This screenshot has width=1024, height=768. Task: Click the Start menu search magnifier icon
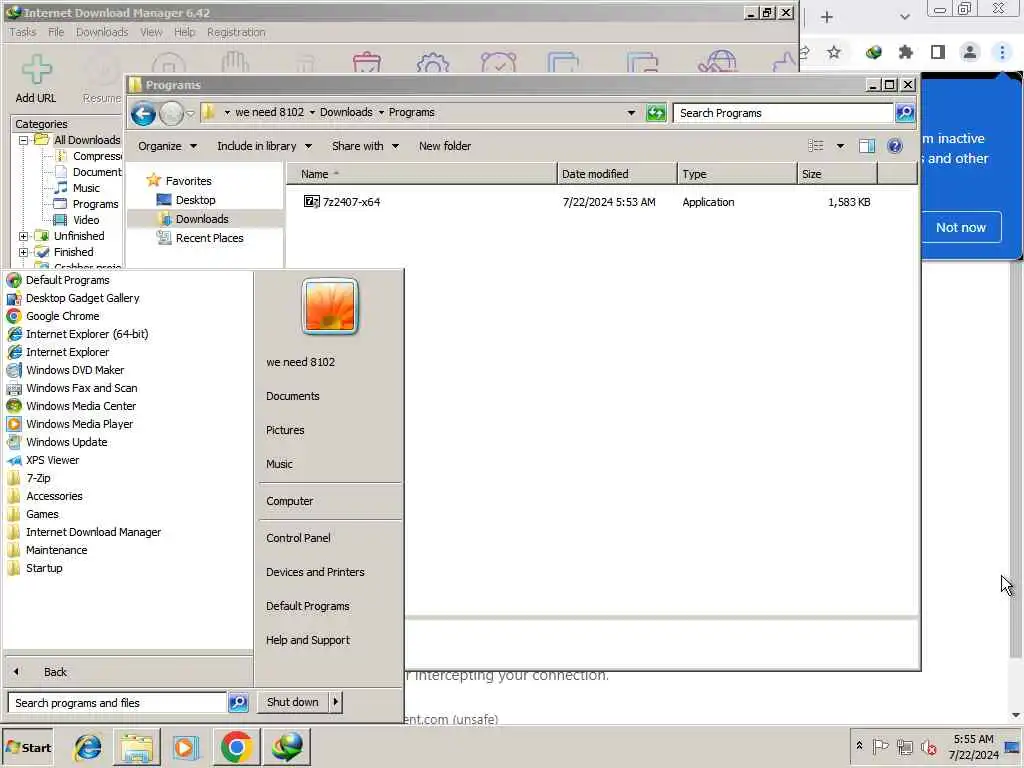238,703
